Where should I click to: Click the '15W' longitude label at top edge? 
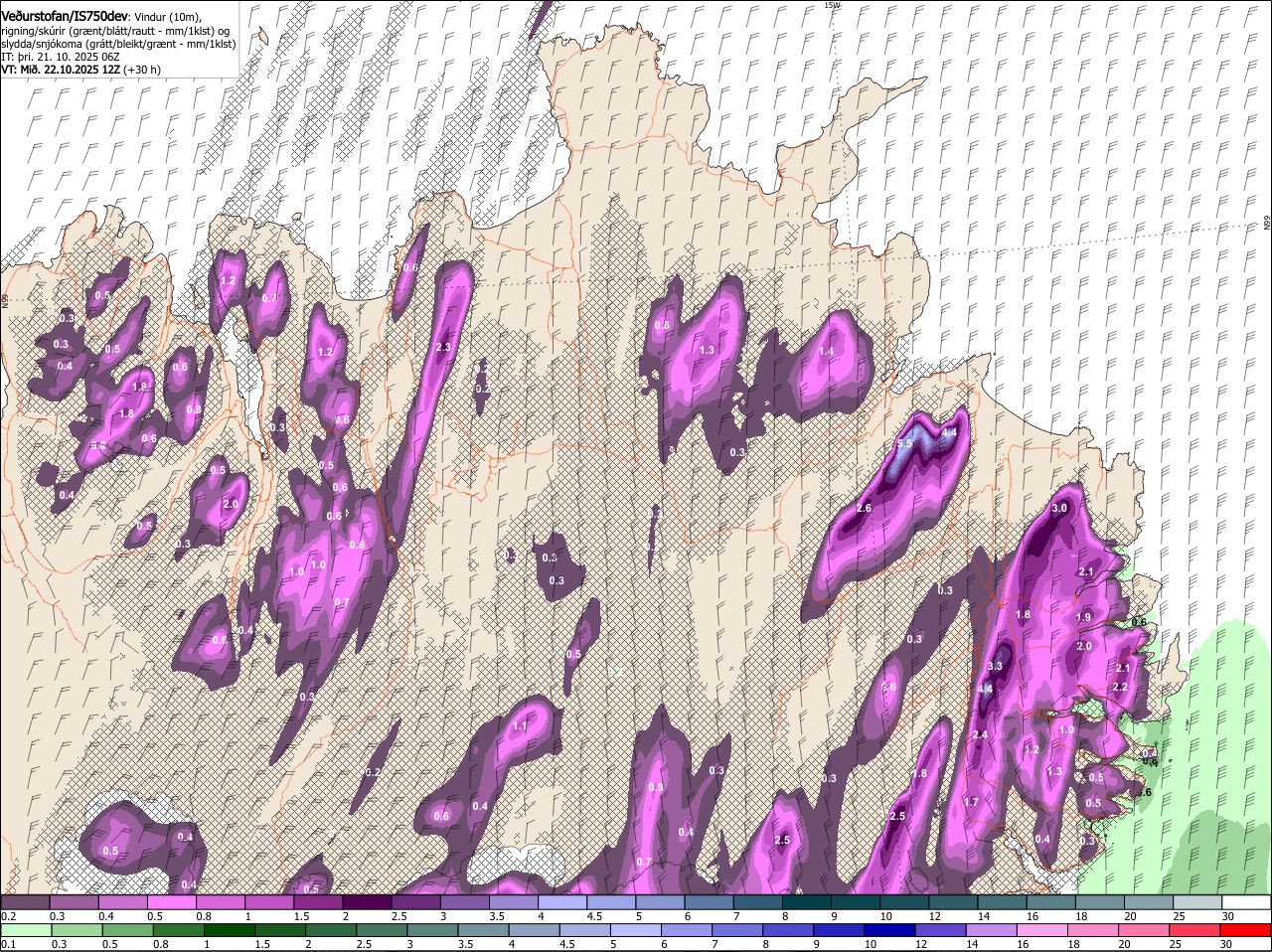832,5
